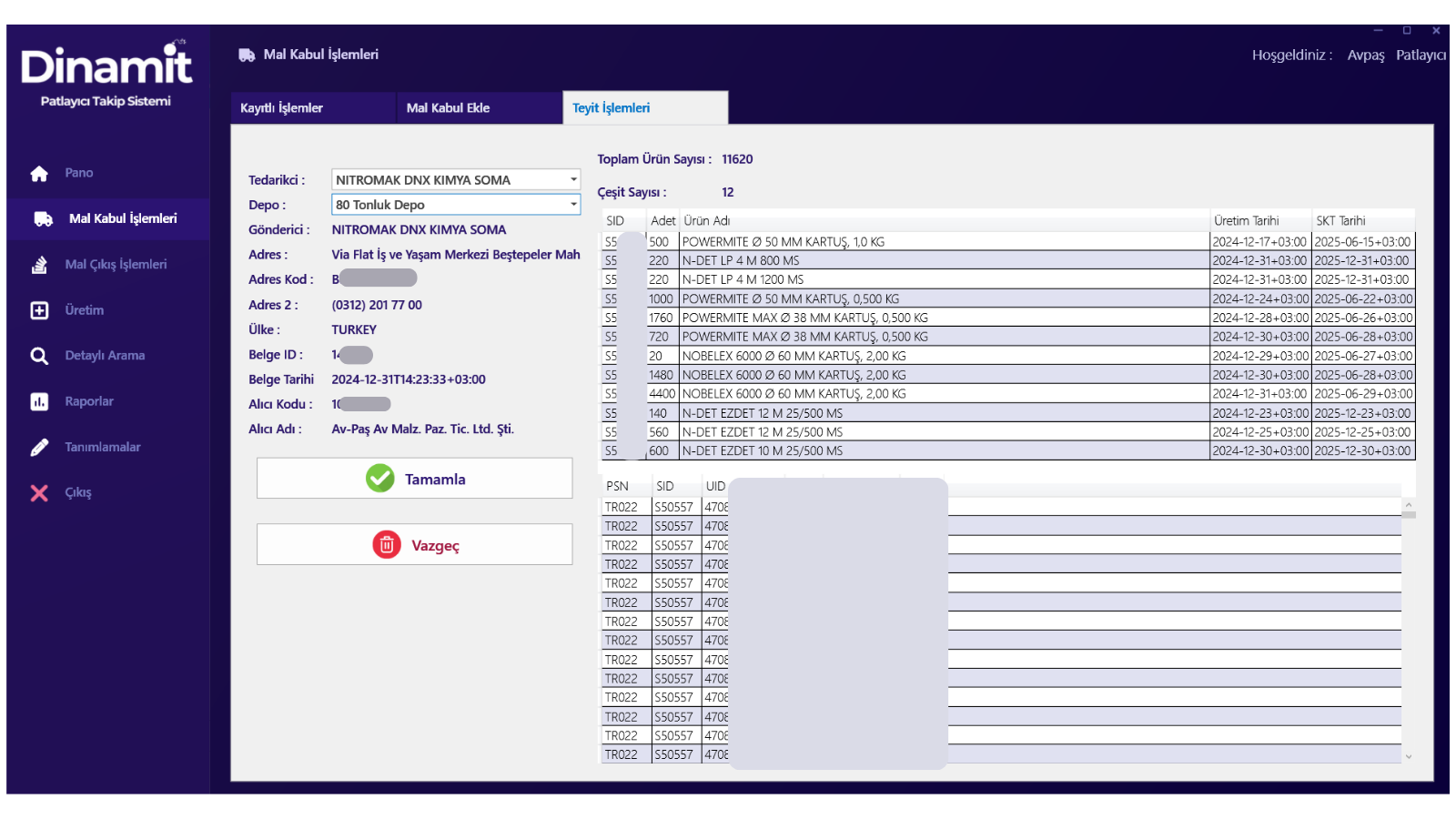Viewport: 1456px width, 819px height.
Task: Click production date 2024-12-17+03:00
Action: 1259,242
